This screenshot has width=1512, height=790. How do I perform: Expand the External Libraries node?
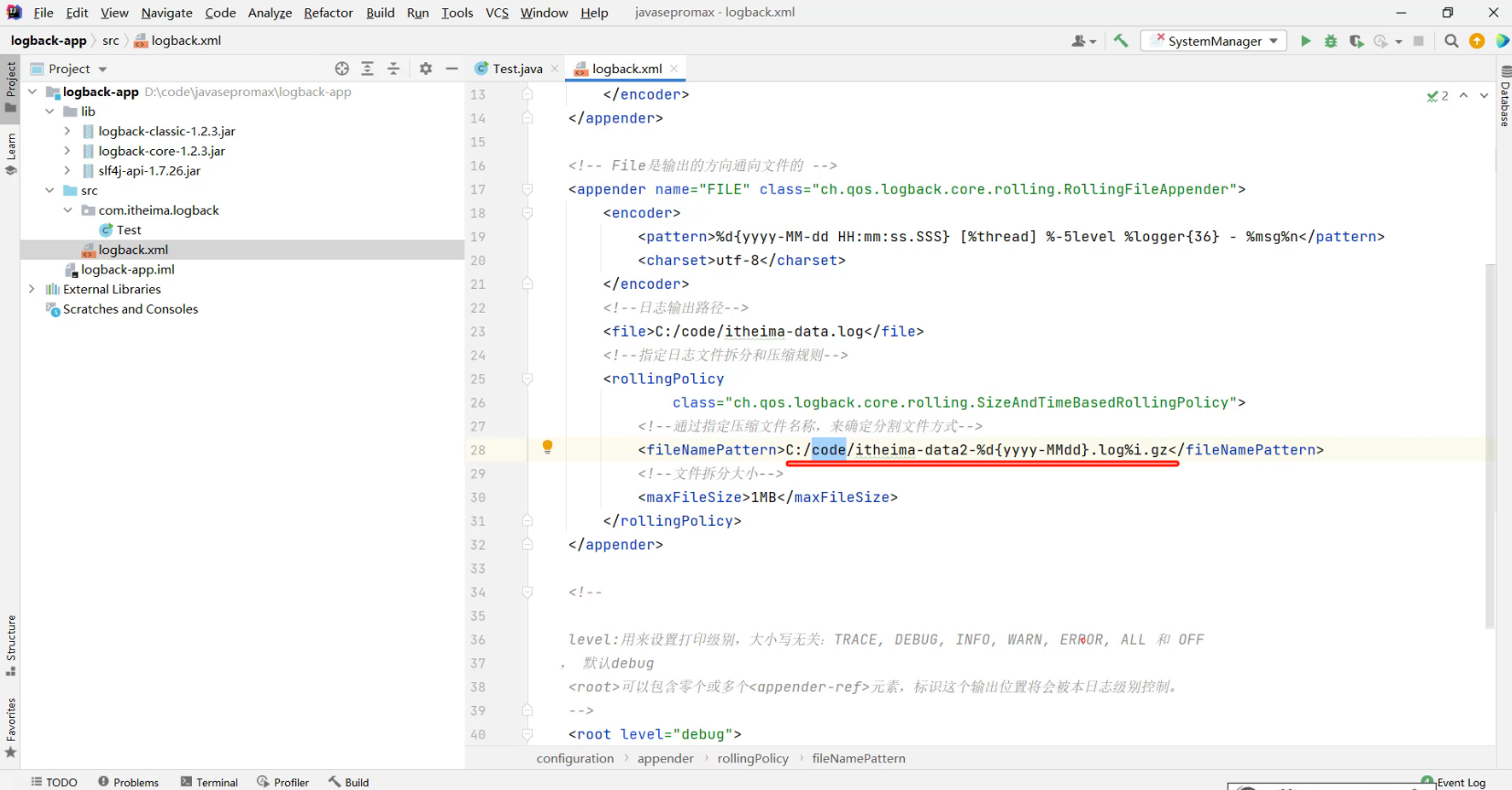coord(32,290)
